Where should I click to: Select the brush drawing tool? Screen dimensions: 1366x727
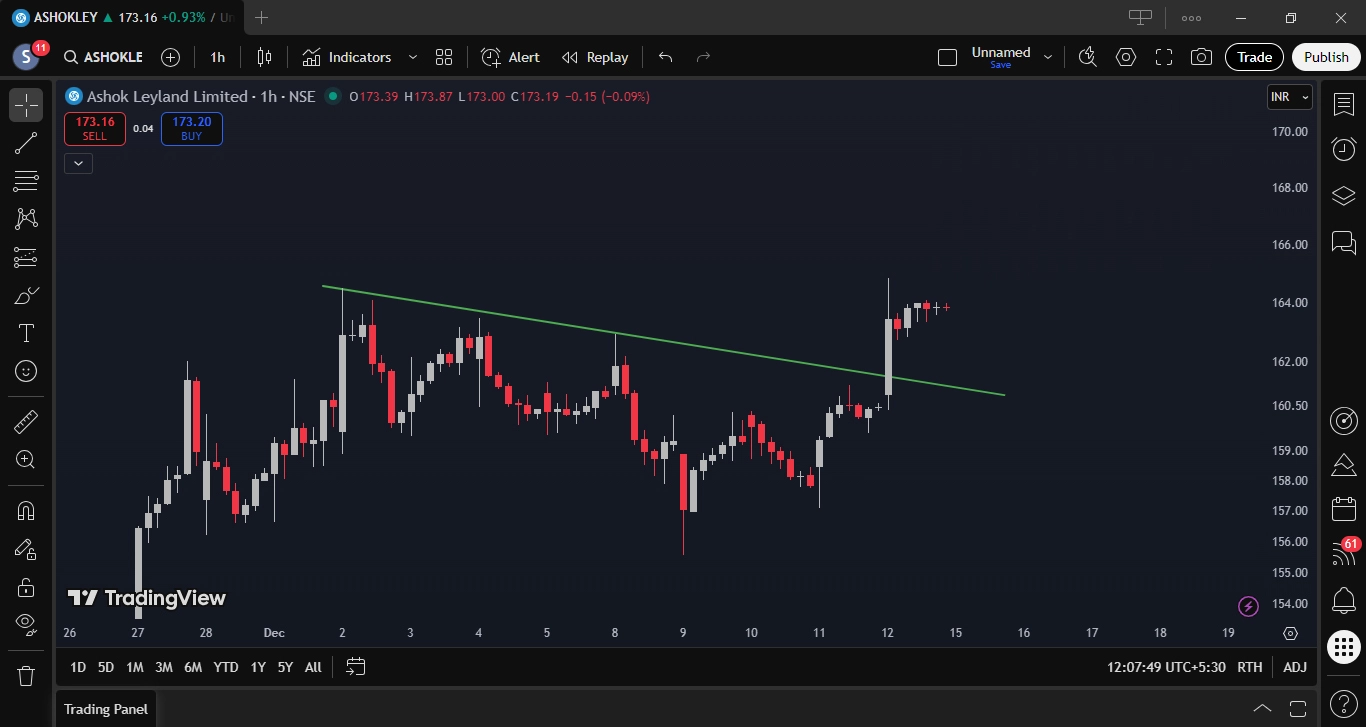(26, 295)
